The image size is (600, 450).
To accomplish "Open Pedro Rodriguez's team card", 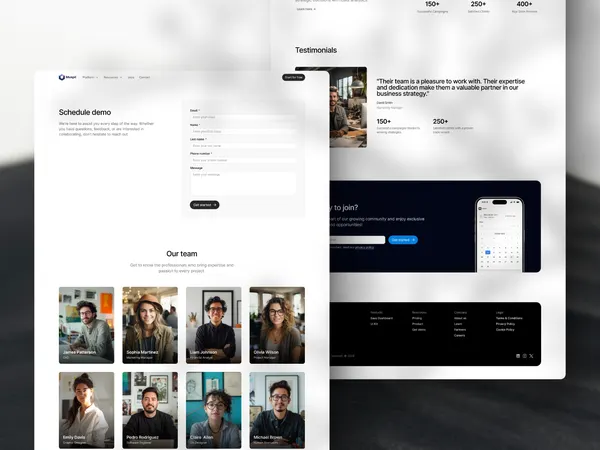I will (x=150, y=410).
